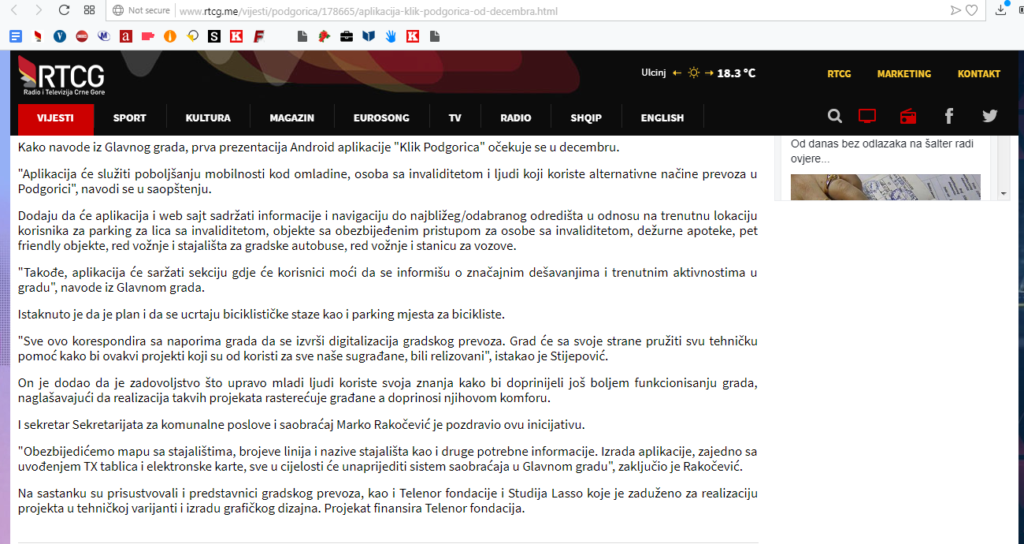
Task: Open the KONTAKT link
Action: pos(979,74)
